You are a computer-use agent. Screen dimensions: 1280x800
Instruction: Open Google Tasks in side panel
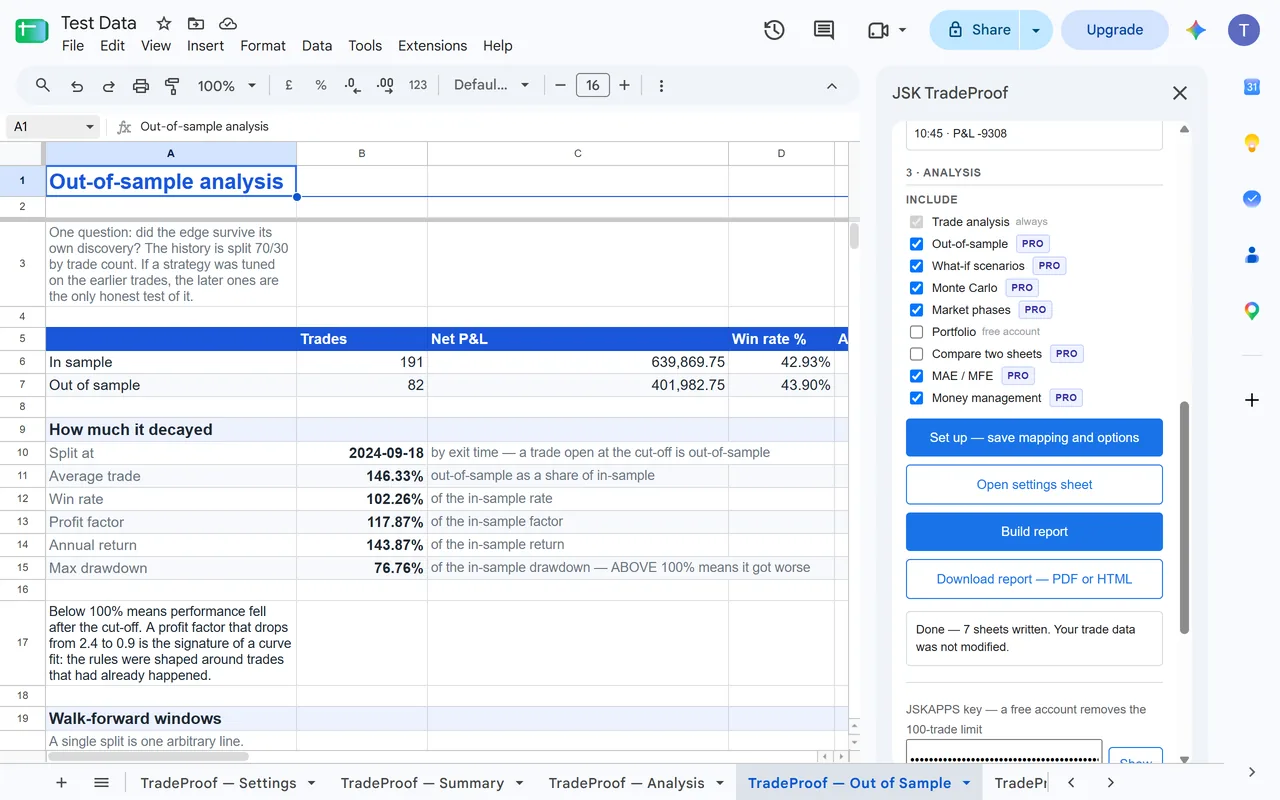(x=1252, y=199)
